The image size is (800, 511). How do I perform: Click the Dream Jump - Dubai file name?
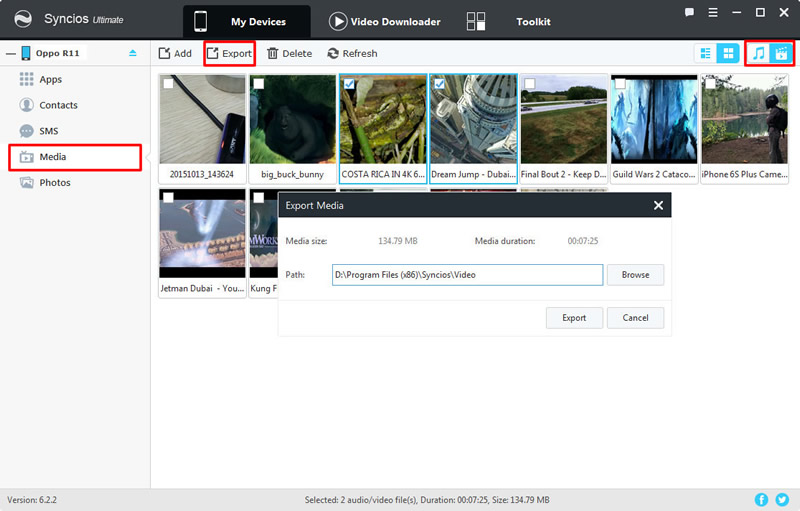tap(473, 174)
